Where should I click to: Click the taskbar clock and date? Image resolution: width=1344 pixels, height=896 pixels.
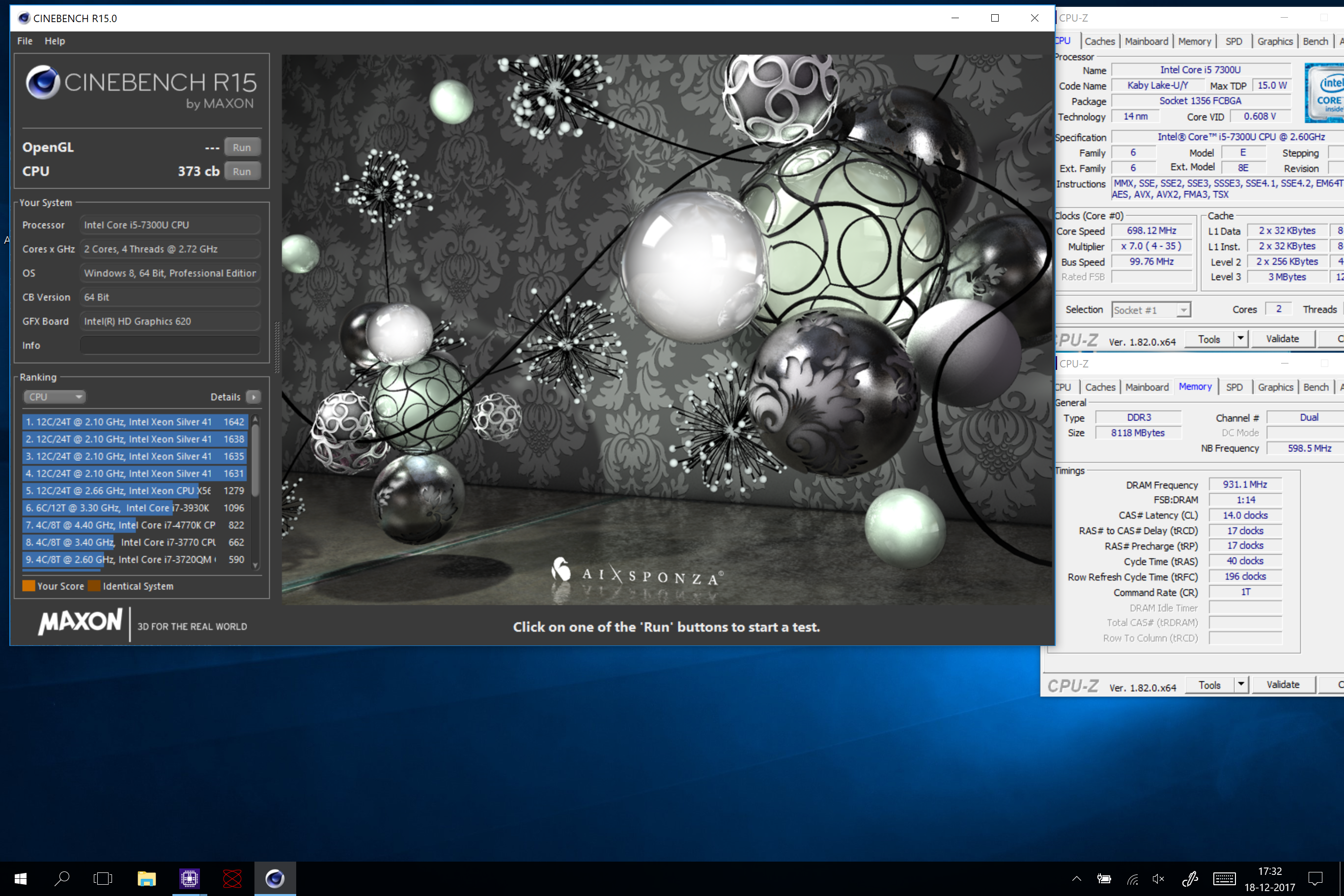tap(1270, 879)
